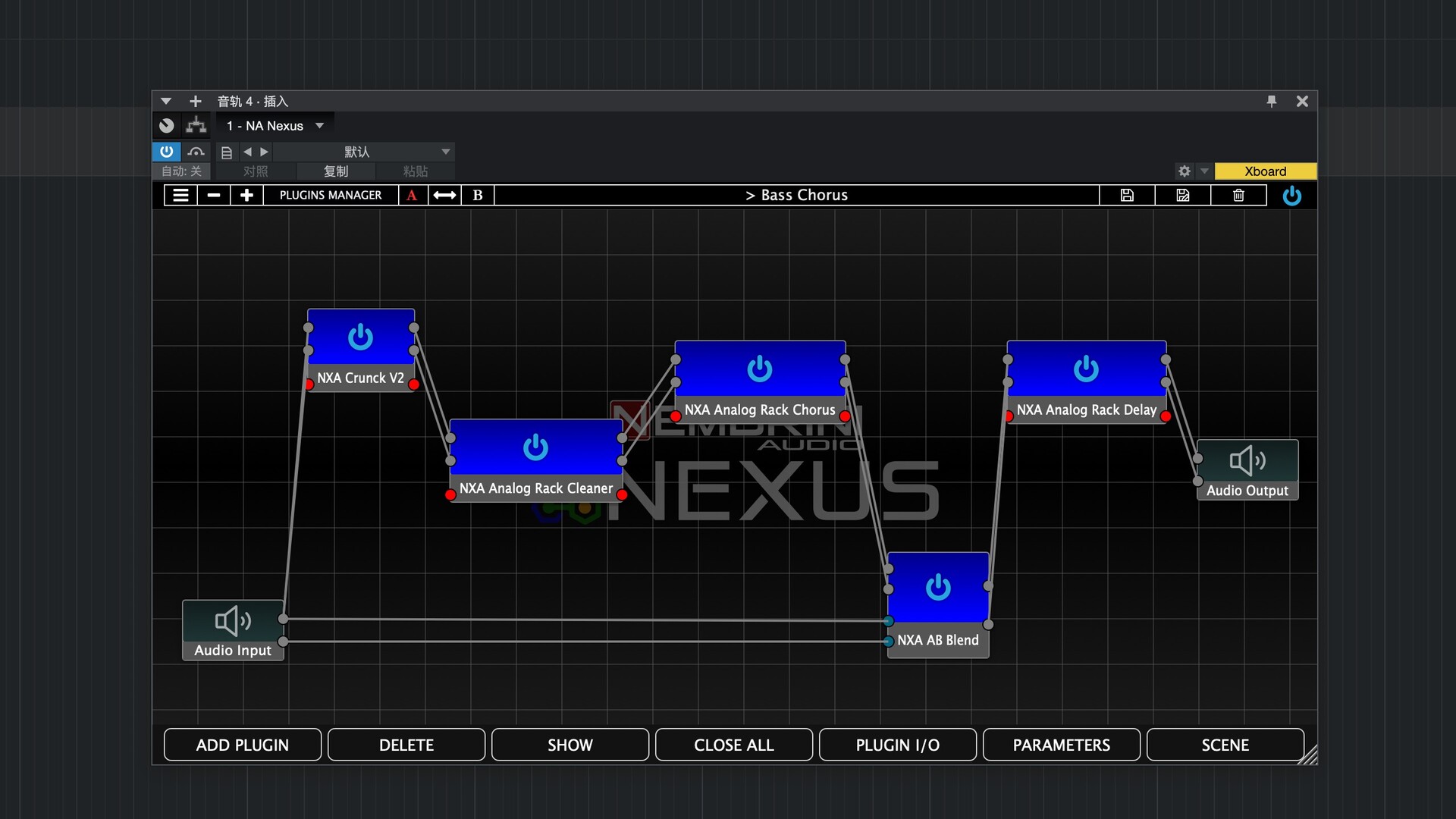Viewport: 1456px width, 819px height.
Task: Select the B comparison state
Action: pyautogui.click(x=478, y=195)
